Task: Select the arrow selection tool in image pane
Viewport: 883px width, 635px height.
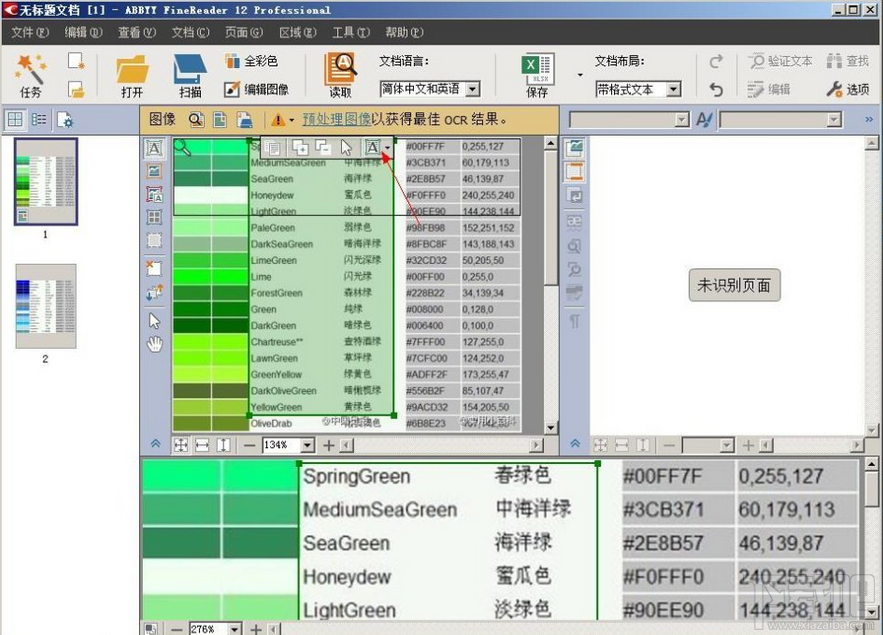Action: 153,320
